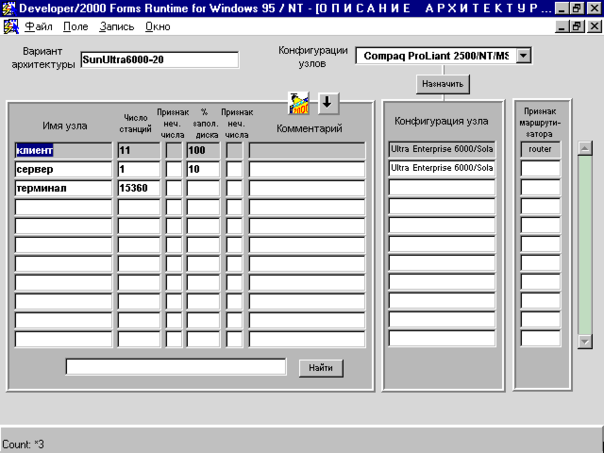Select the терминал node name cell
604x453 pixels.
[64, 188]
